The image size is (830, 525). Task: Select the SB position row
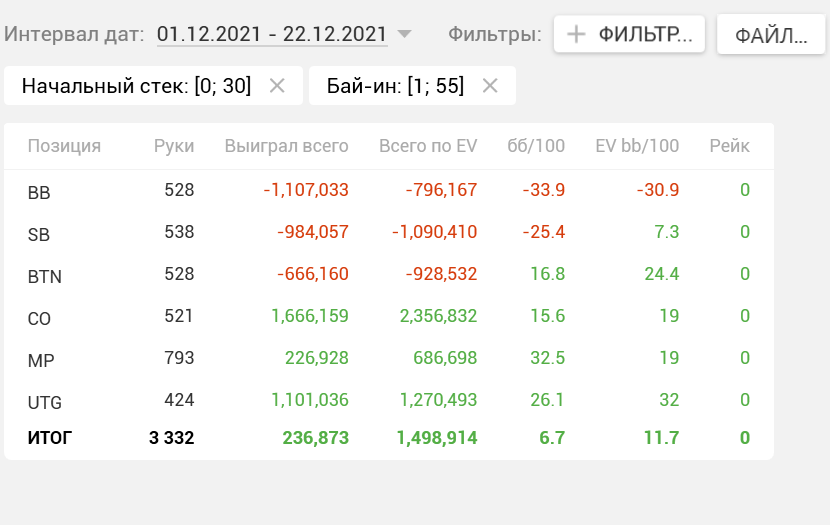389,232
